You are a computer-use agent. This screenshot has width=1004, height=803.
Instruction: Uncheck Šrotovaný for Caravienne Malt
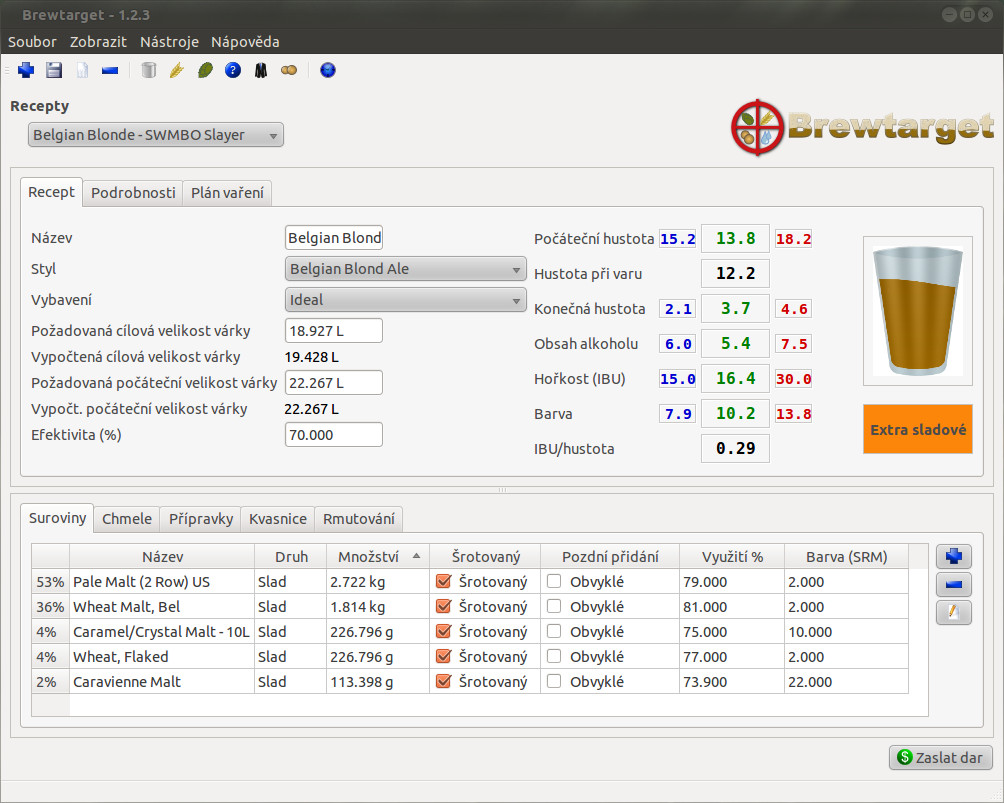[x=443, y=681]
